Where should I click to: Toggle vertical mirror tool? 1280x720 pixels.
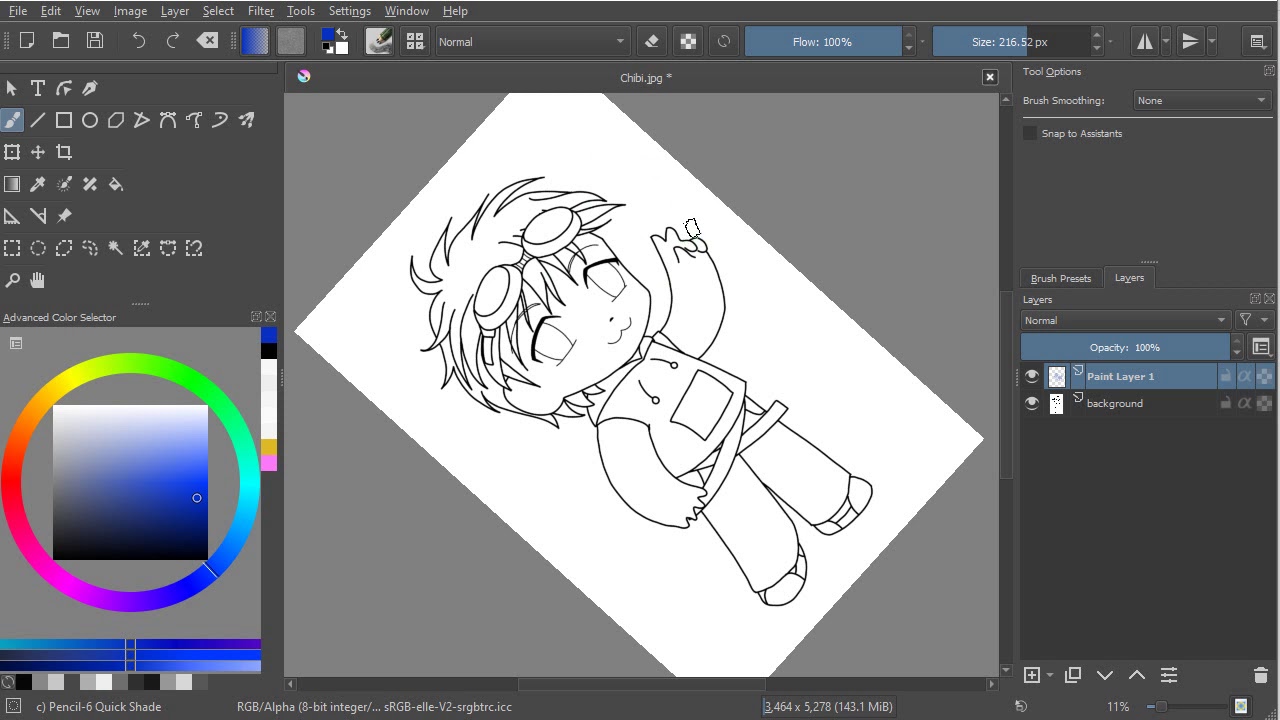(1190, 41)
